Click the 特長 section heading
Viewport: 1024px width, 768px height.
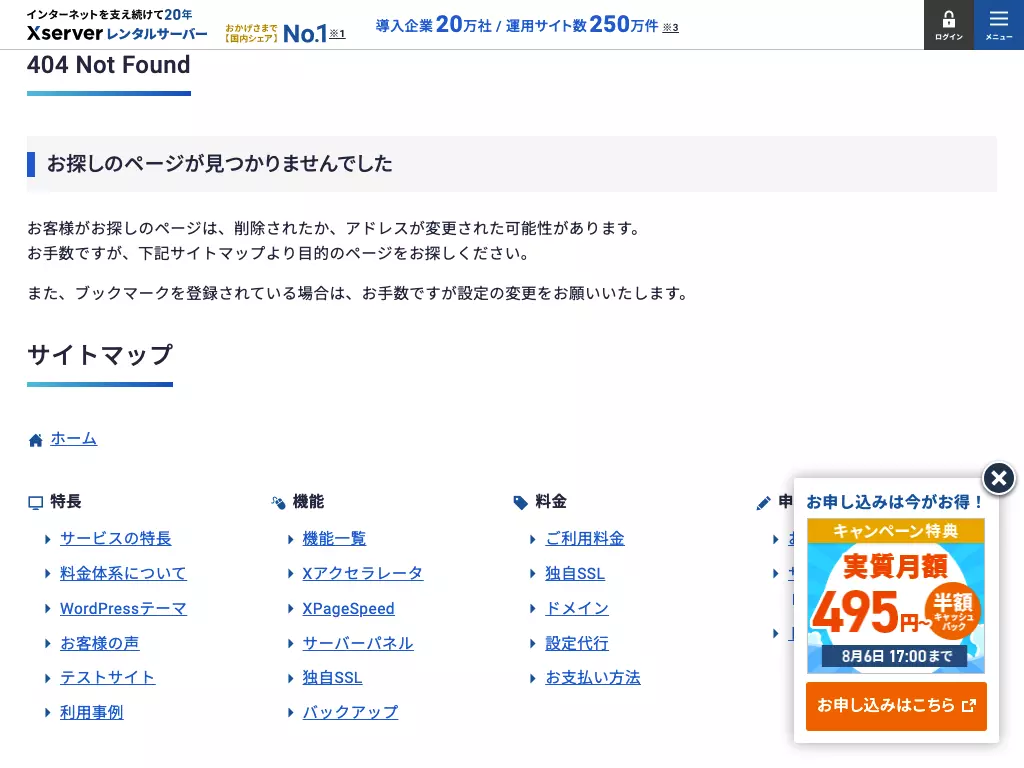66,502
